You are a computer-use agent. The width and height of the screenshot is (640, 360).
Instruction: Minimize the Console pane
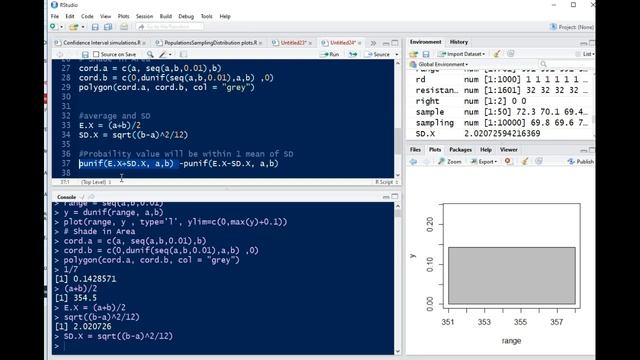tap(386, 197)
